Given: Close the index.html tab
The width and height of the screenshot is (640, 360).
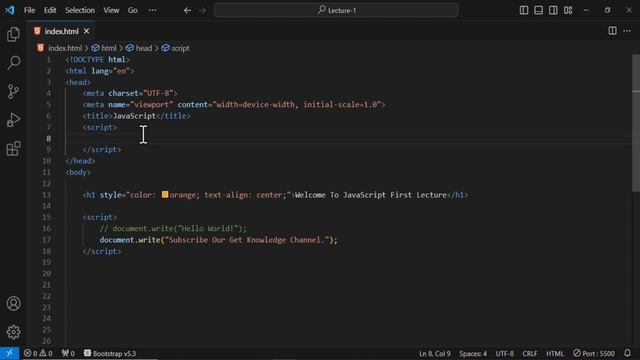Looking at the screenshot, I should click(x=87, y=31).
